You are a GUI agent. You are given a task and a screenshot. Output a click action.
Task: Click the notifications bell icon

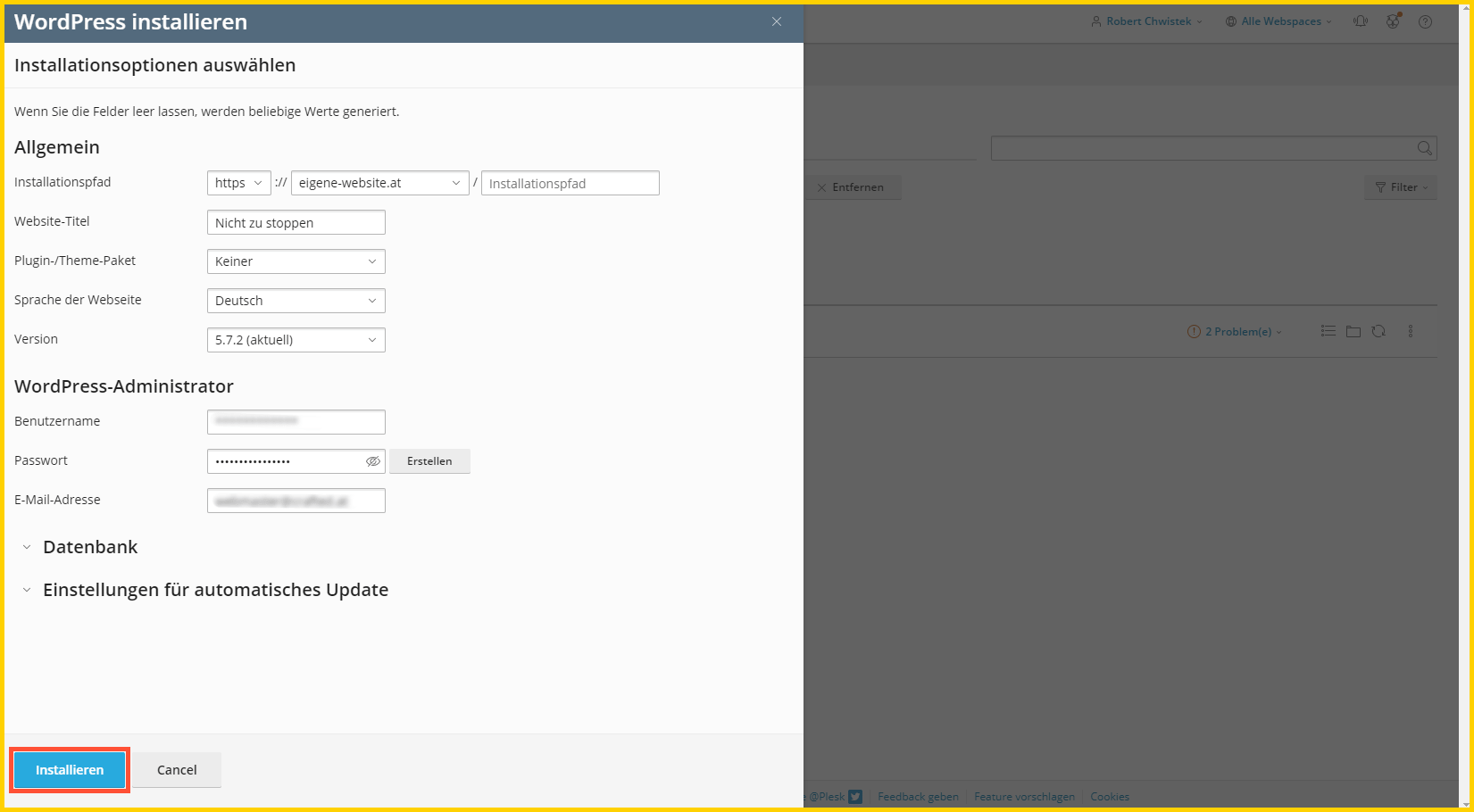[x=1361, y=21]
